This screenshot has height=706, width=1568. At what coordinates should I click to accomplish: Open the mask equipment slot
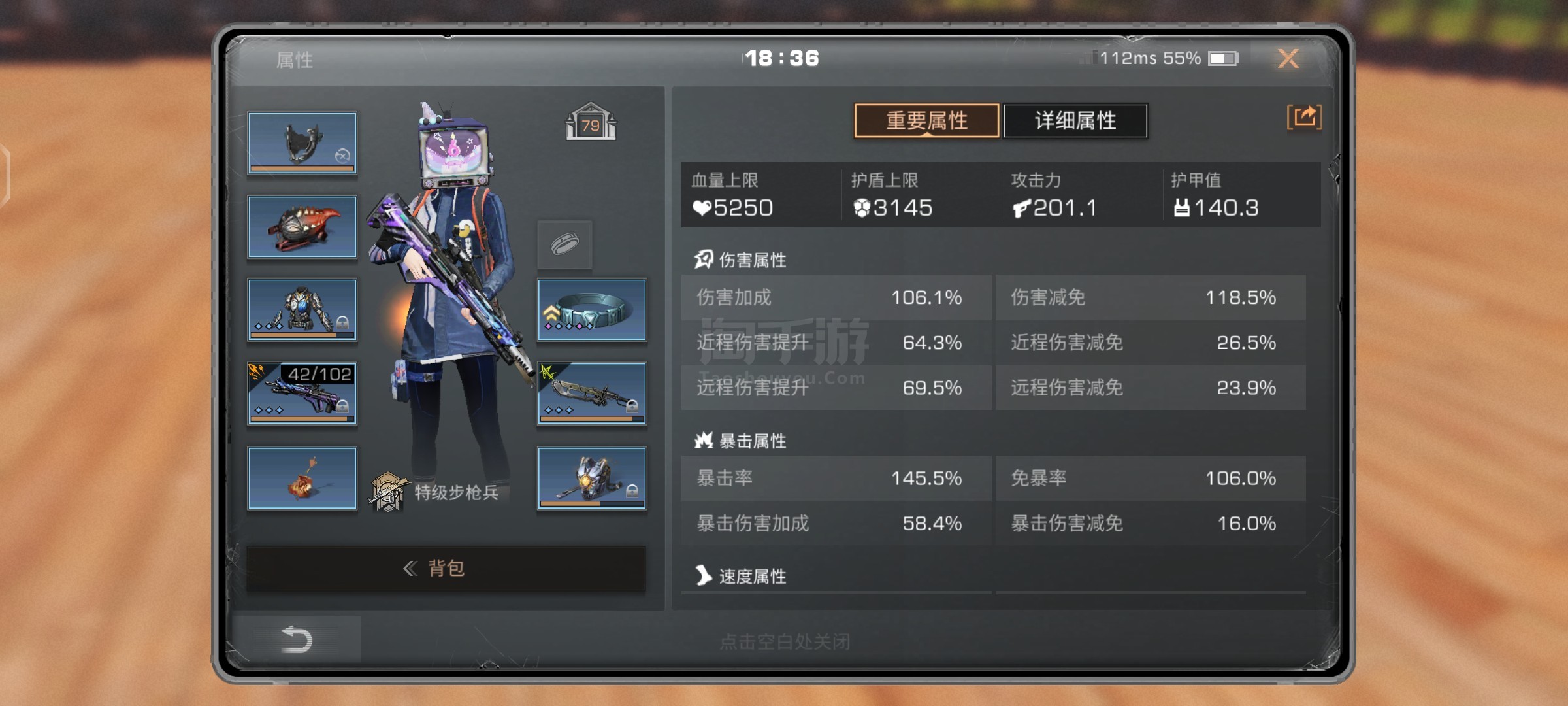[302, 143]
